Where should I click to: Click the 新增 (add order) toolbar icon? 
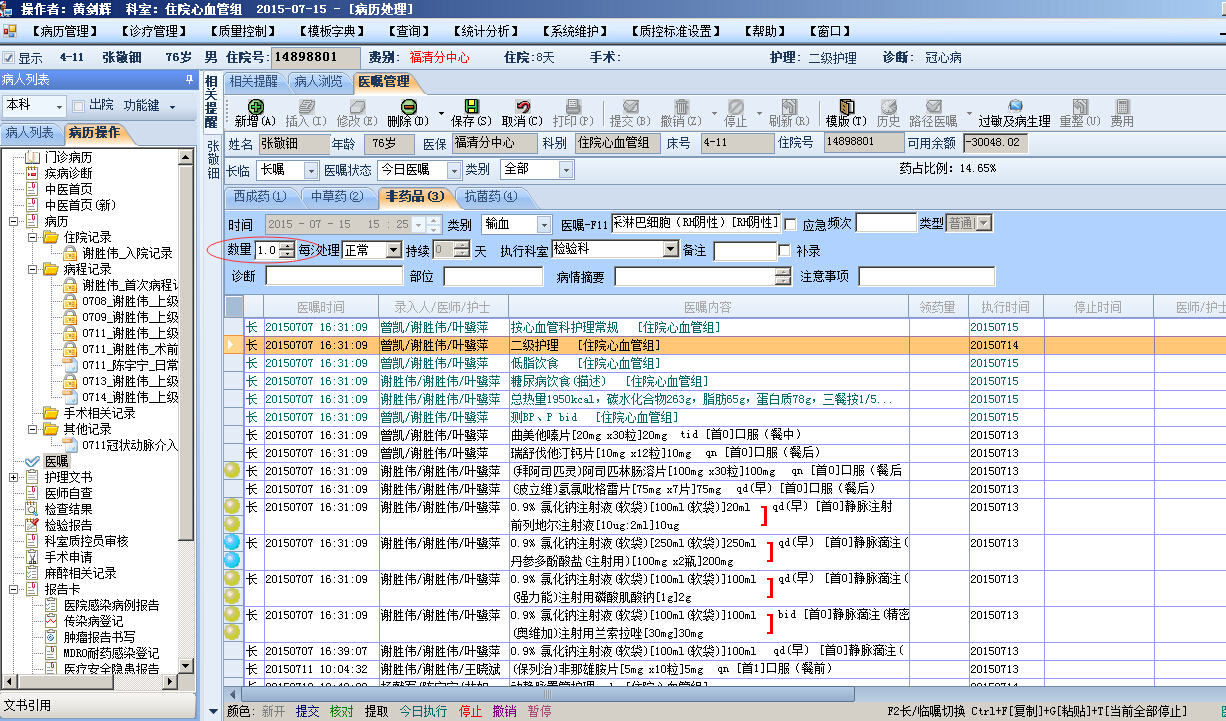[x=256, y=106]
